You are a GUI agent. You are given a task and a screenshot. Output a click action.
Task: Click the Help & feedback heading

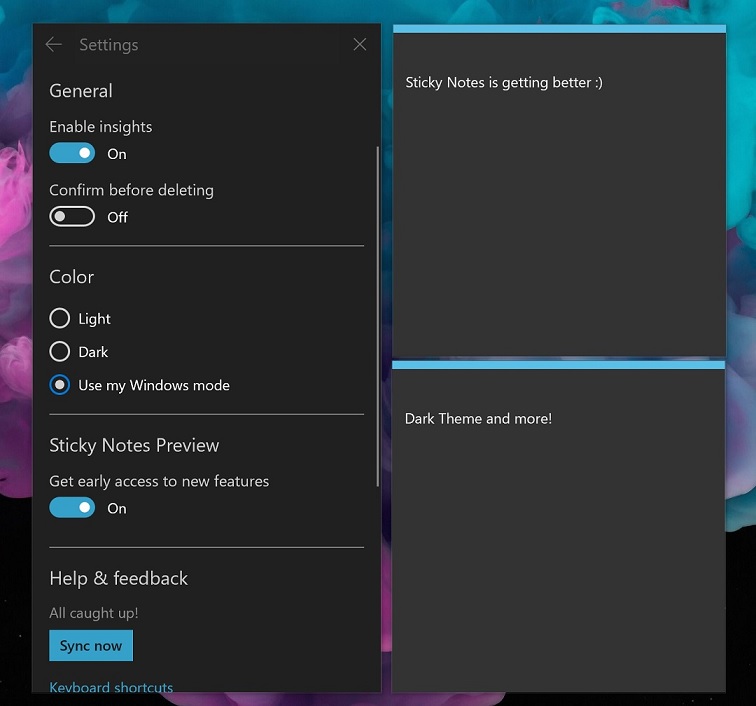click(x=118, y=578)
